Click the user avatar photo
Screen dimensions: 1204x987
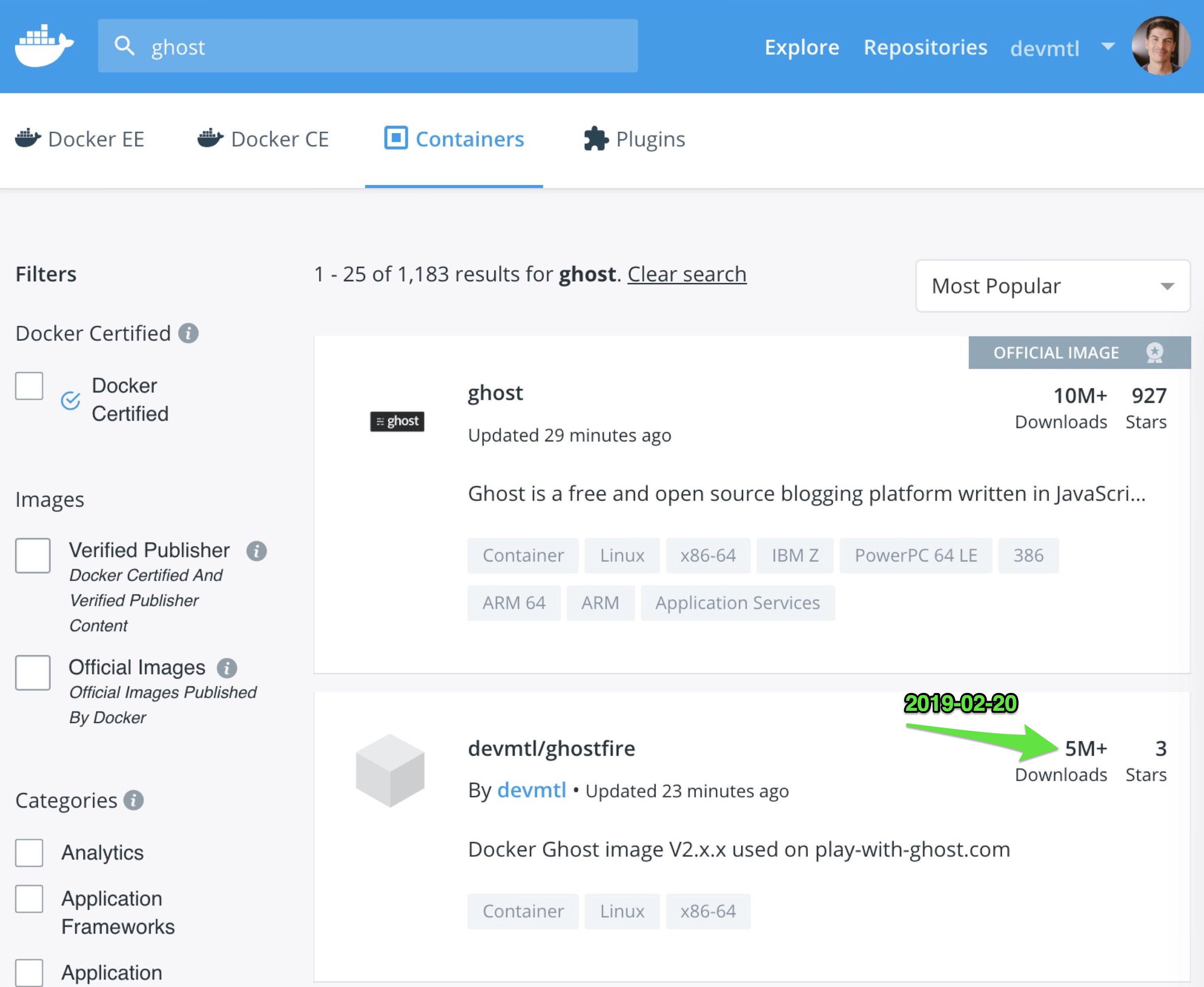(1160, 46)
